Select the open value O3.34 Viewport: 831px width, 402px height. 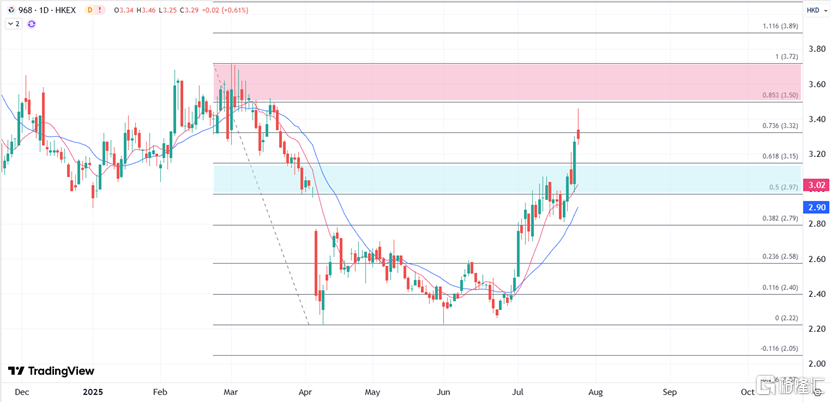[x=123, y=10]
